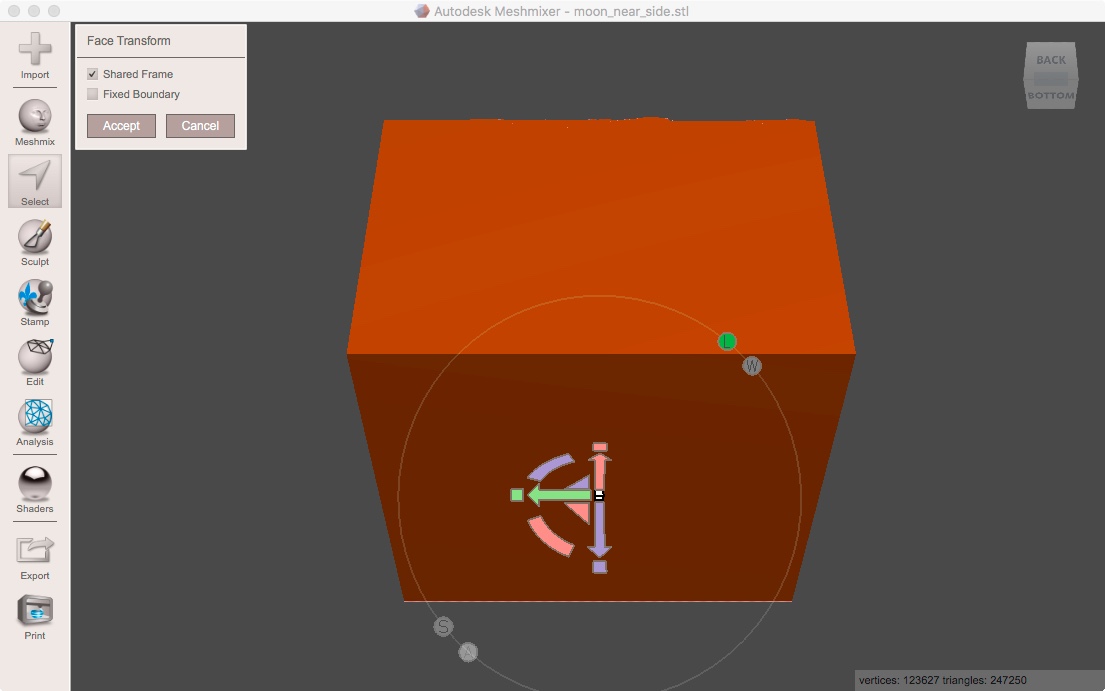Open the Meshmix tool

click(x=34, y=115)
